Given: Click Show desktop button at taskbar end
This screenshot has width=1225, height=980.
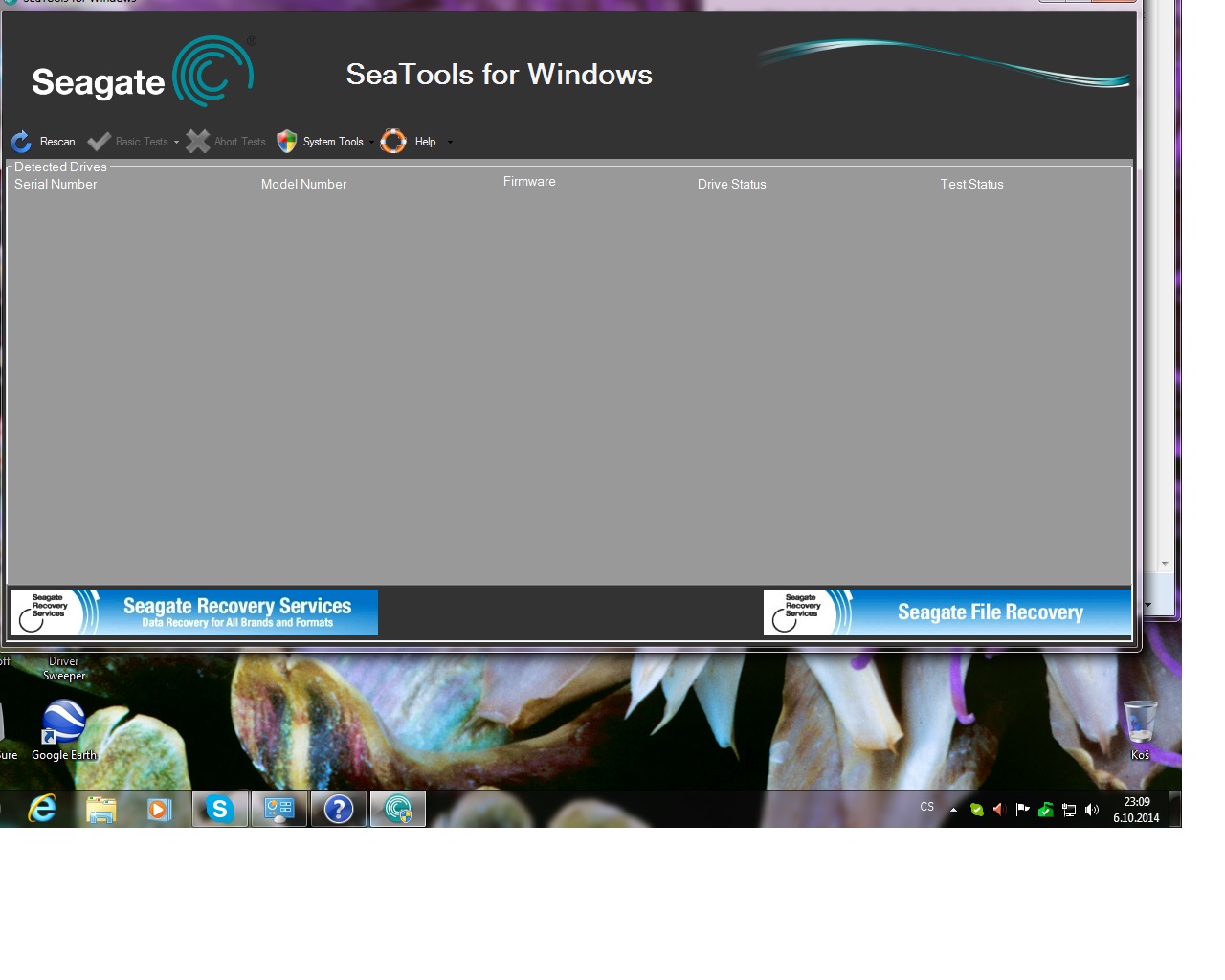Looking at the screenshot, I should point(1174,810).
